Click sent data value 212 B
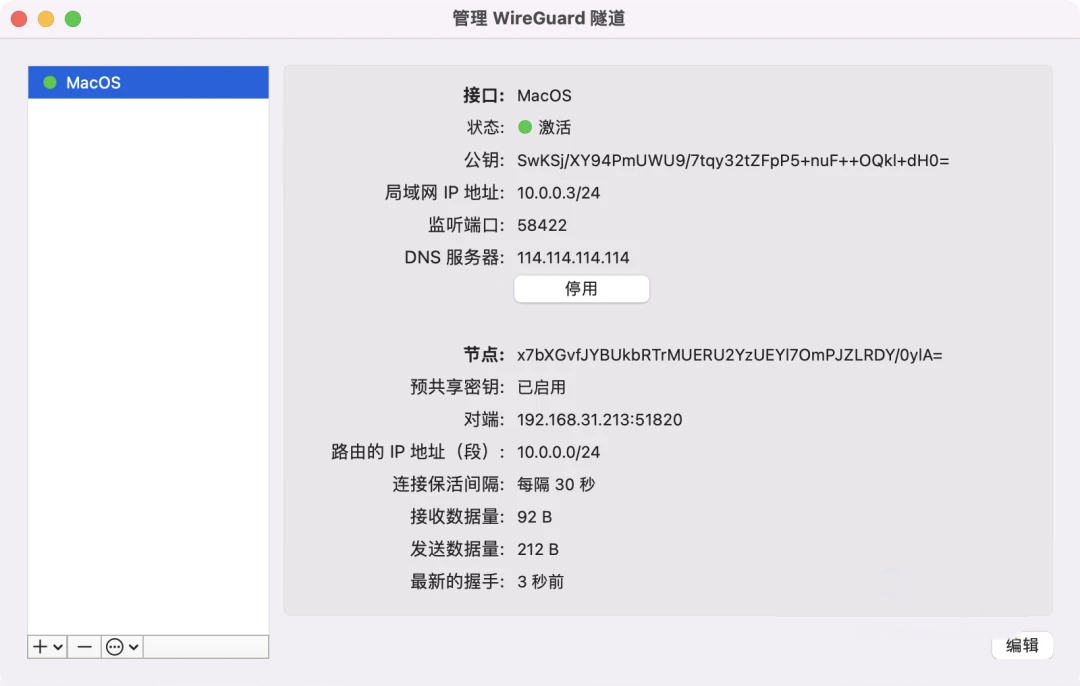Image resolution: width=1080 pixels, height=686 pixels. [538, 549]
